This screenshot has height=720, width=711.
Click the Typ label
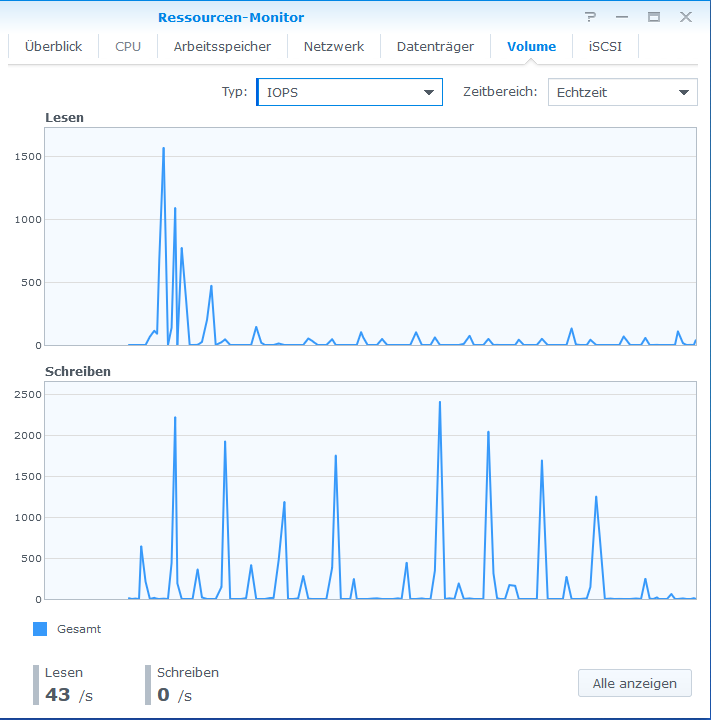[234, 91]
